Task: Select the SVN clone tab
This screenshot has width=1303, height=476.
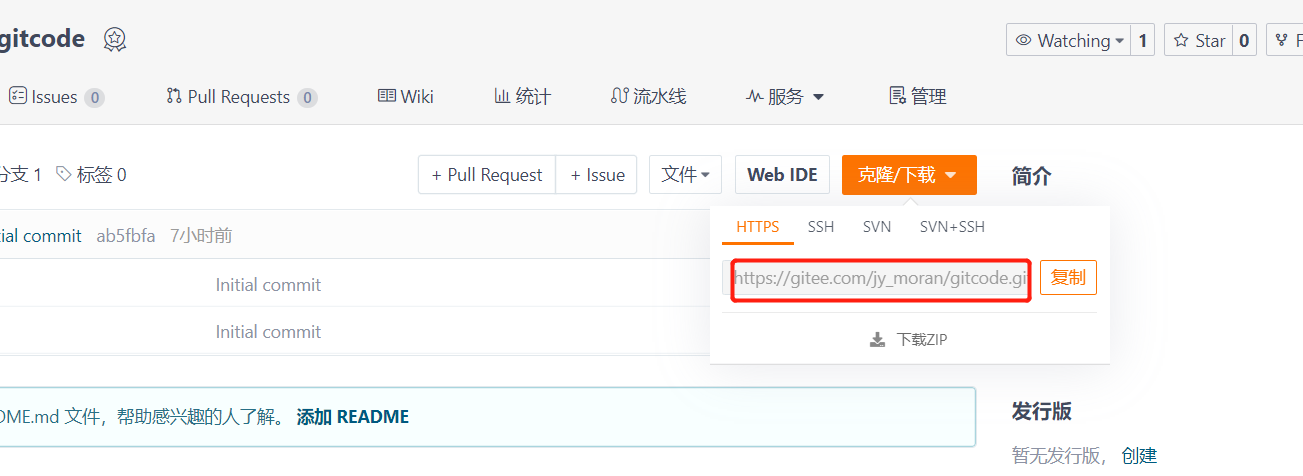Action: pyautogui.click(x=877, y=226)
